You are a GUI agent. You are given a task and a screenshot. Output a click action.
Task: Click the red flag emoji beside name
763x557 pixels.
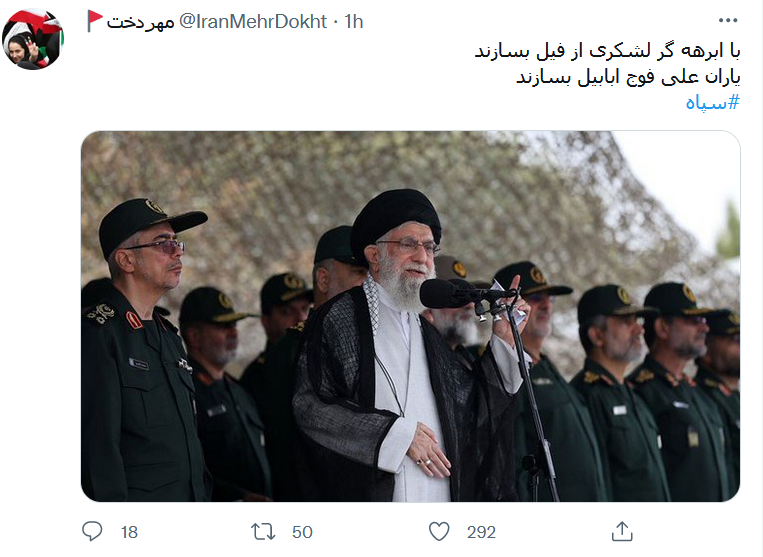(94, 20)
